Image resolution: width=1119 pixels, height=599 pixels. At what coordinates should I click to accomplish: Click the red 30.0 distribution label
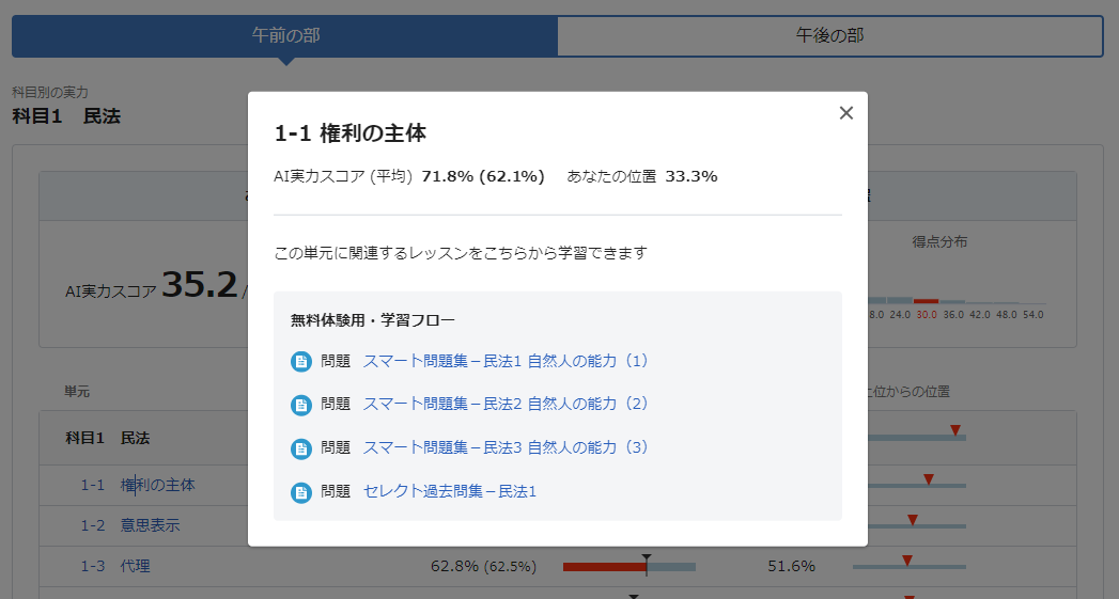point(926,315)
